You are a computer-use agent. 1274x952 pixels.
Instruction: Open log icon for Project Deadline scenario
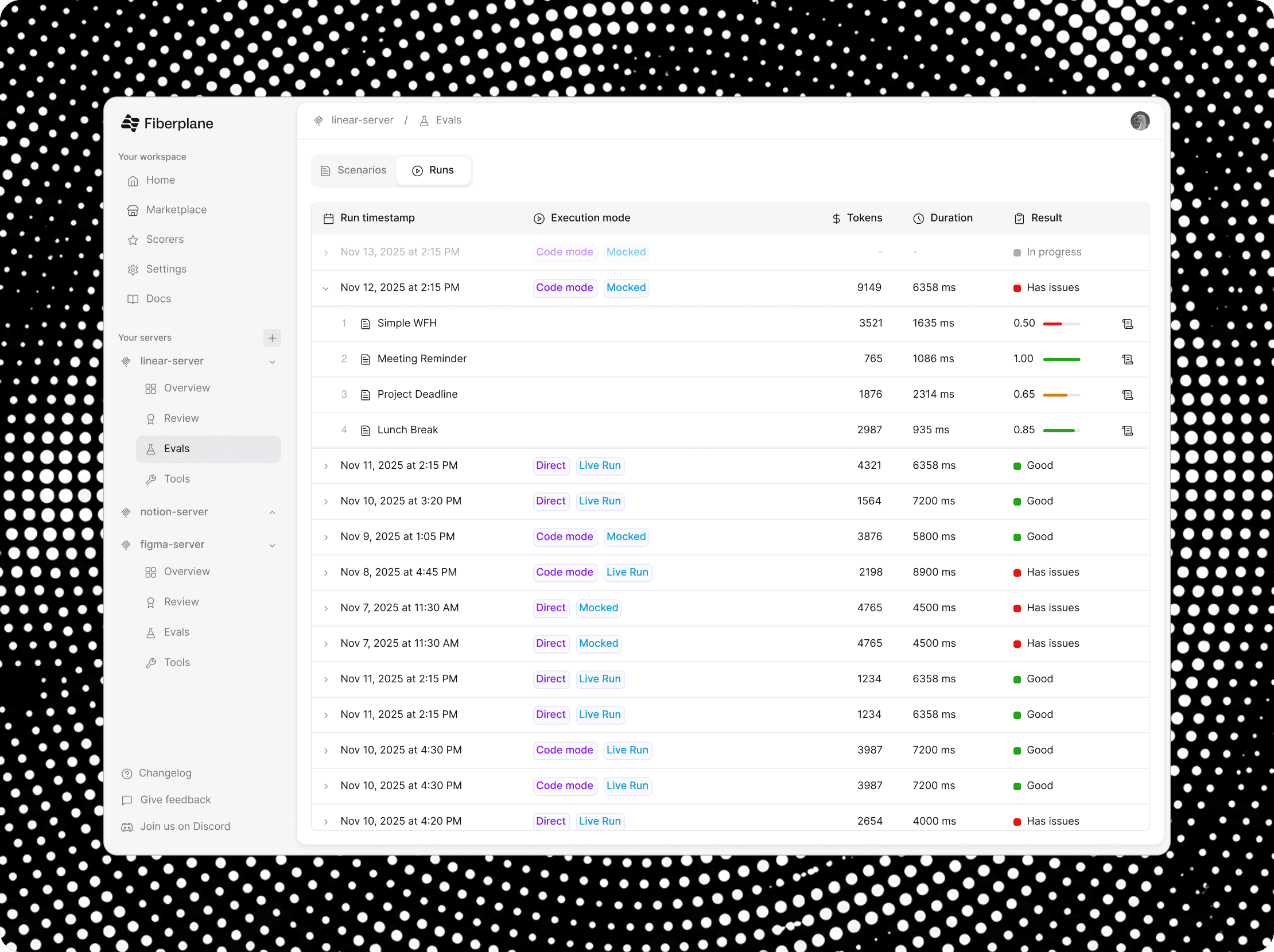click(1127, 395)
